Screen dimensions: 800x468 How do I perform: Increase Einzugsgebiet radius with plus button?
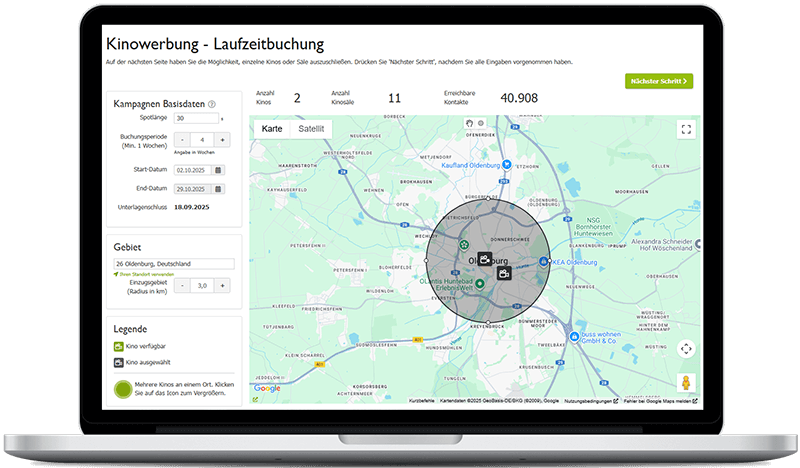tap(222, 285)
